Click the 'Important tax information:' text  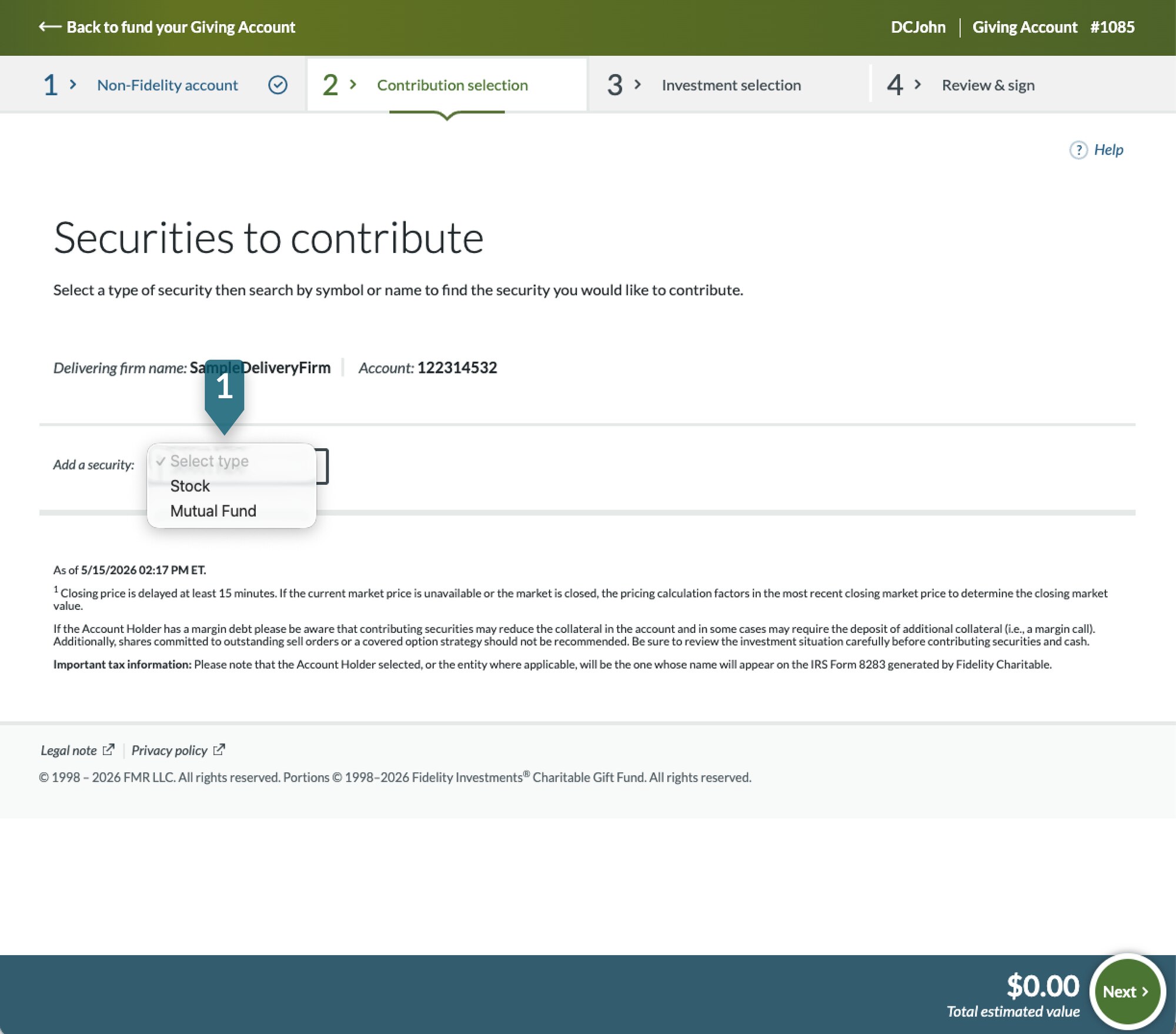[122, 665]
